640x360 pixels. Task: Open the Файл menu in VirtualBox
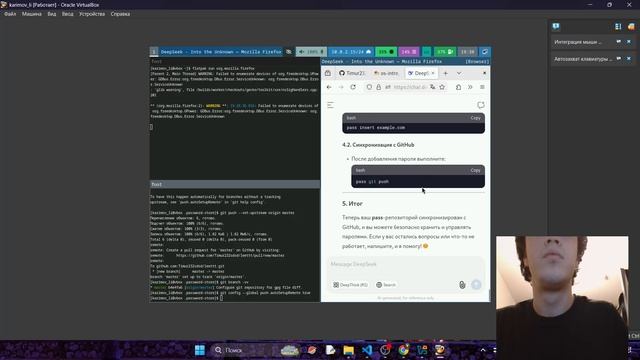pos(10,14)
